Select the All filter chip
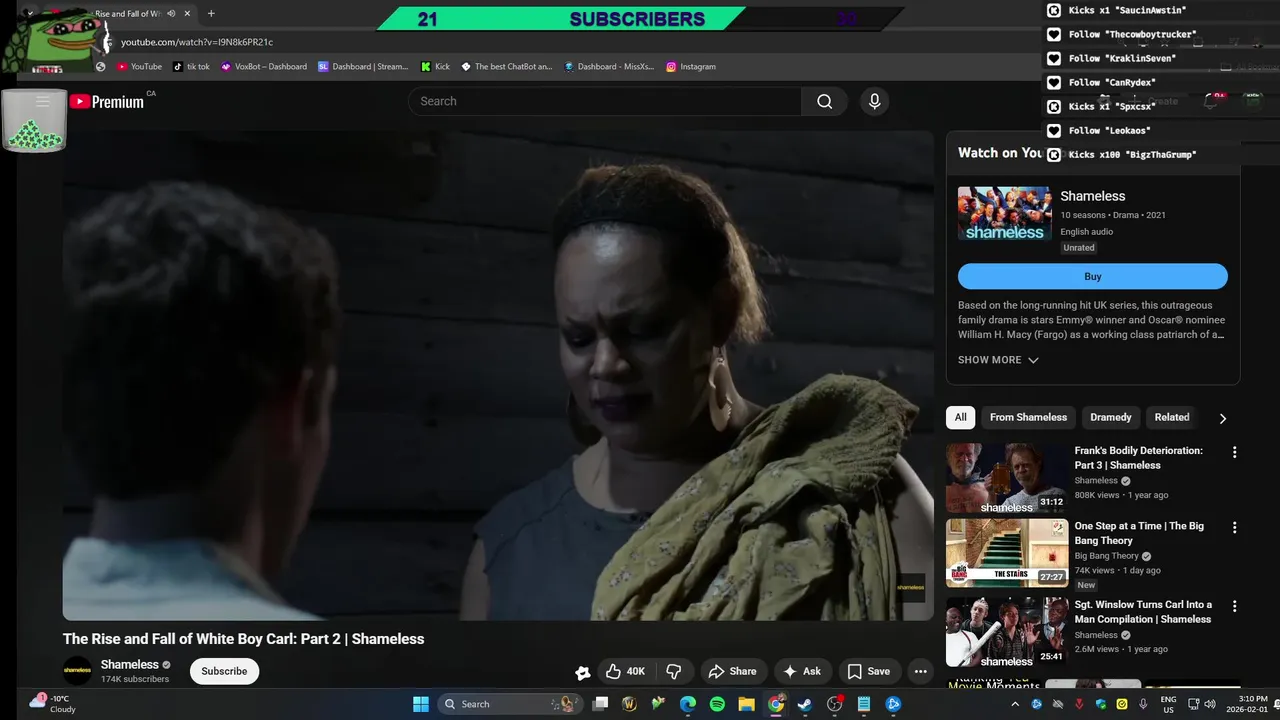Image resolution: width=1280 pixels, height=720 pixels. pos(960,417)
